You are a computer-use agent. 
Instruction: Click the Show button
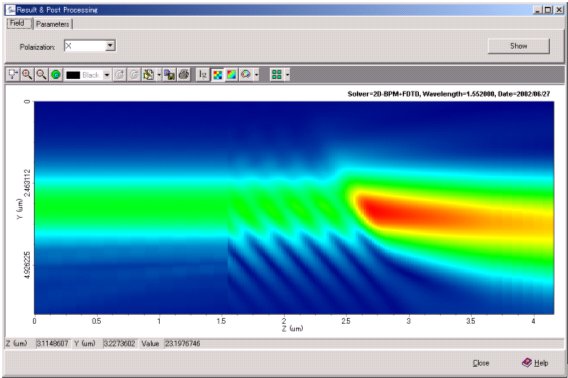[518, 46]
